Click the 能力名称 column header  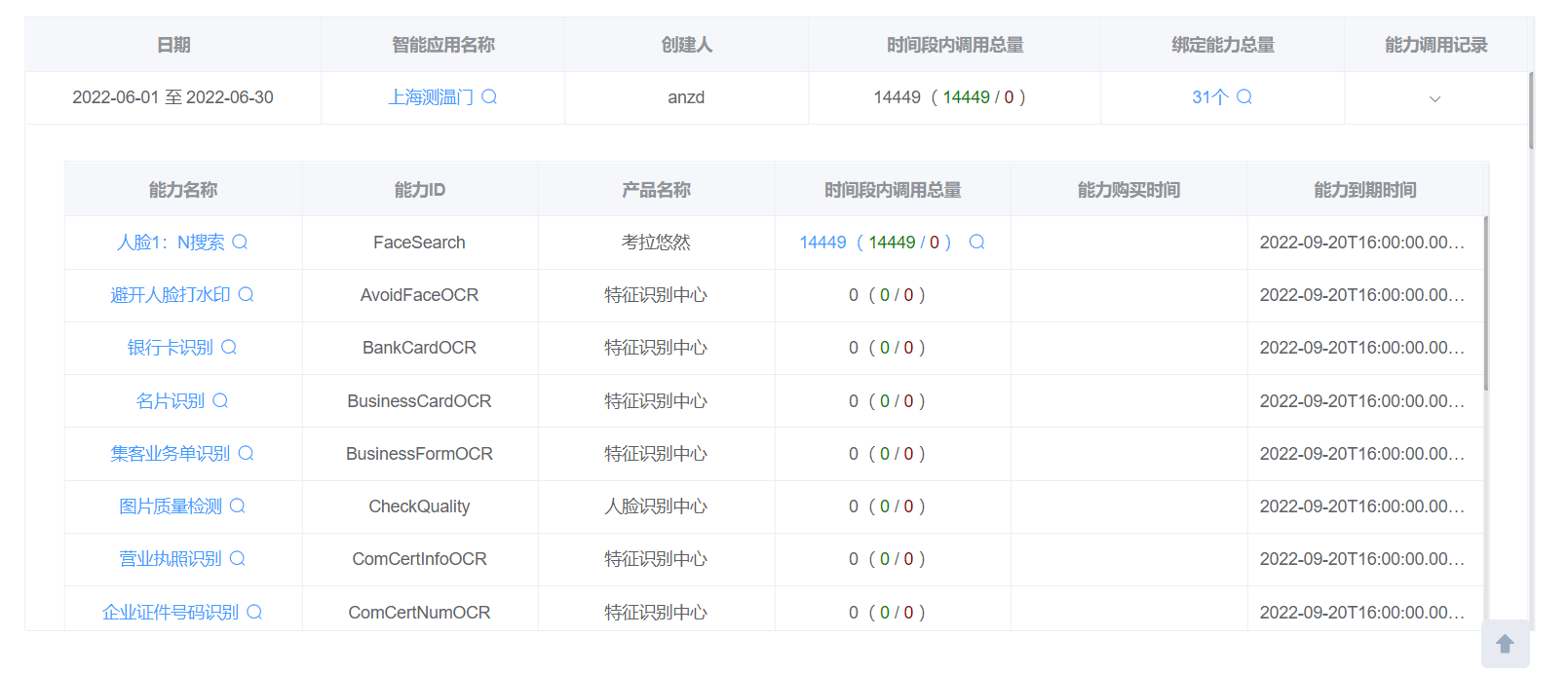[183, 190]
